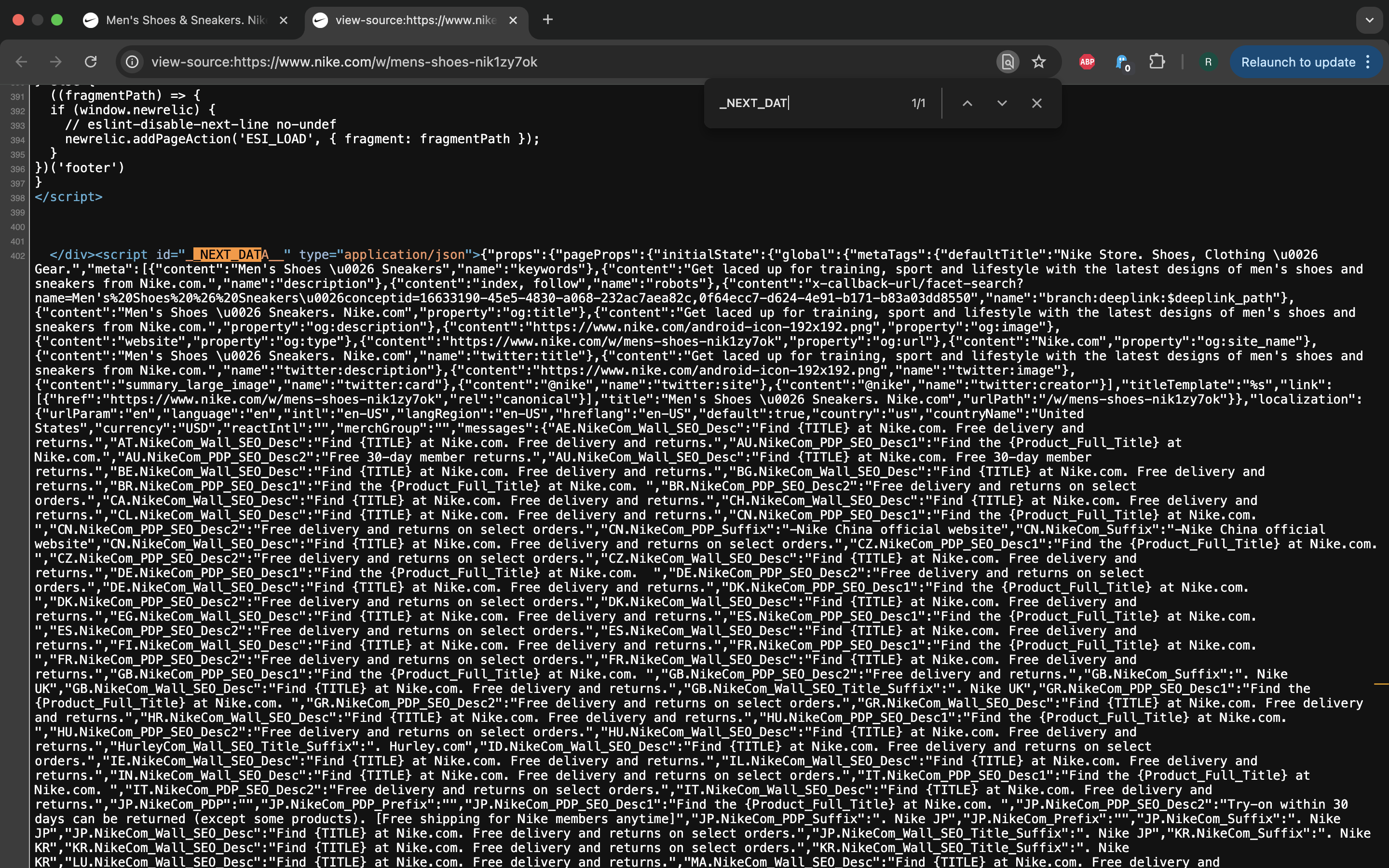
Task: Expand the tab search dropdown chevron
Action: [1370, 20]
